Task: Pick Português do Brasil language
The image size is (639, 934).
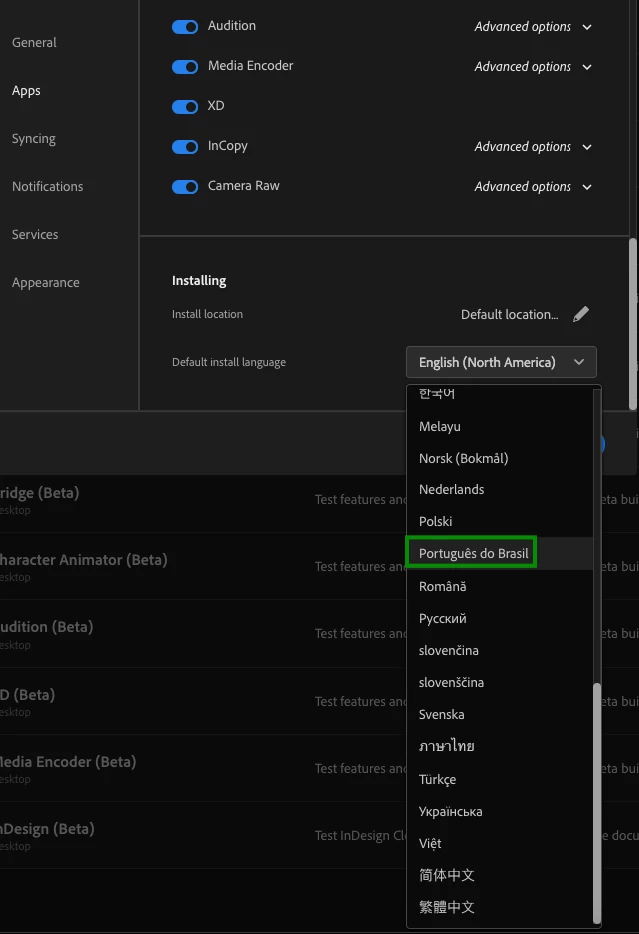Action: [x=500, y=553]
